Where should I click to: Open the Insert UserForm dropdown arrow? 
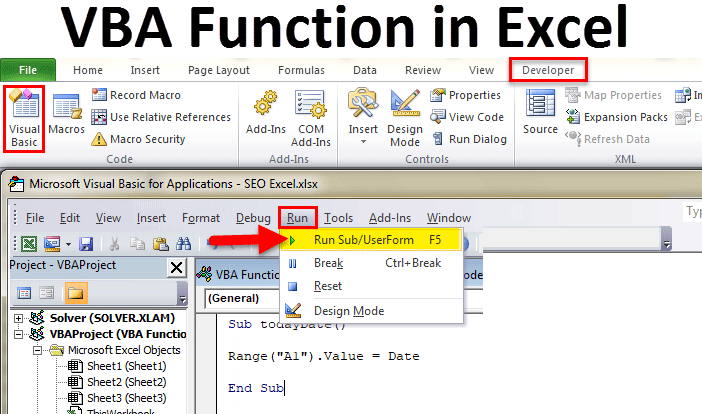coord(68,244)
